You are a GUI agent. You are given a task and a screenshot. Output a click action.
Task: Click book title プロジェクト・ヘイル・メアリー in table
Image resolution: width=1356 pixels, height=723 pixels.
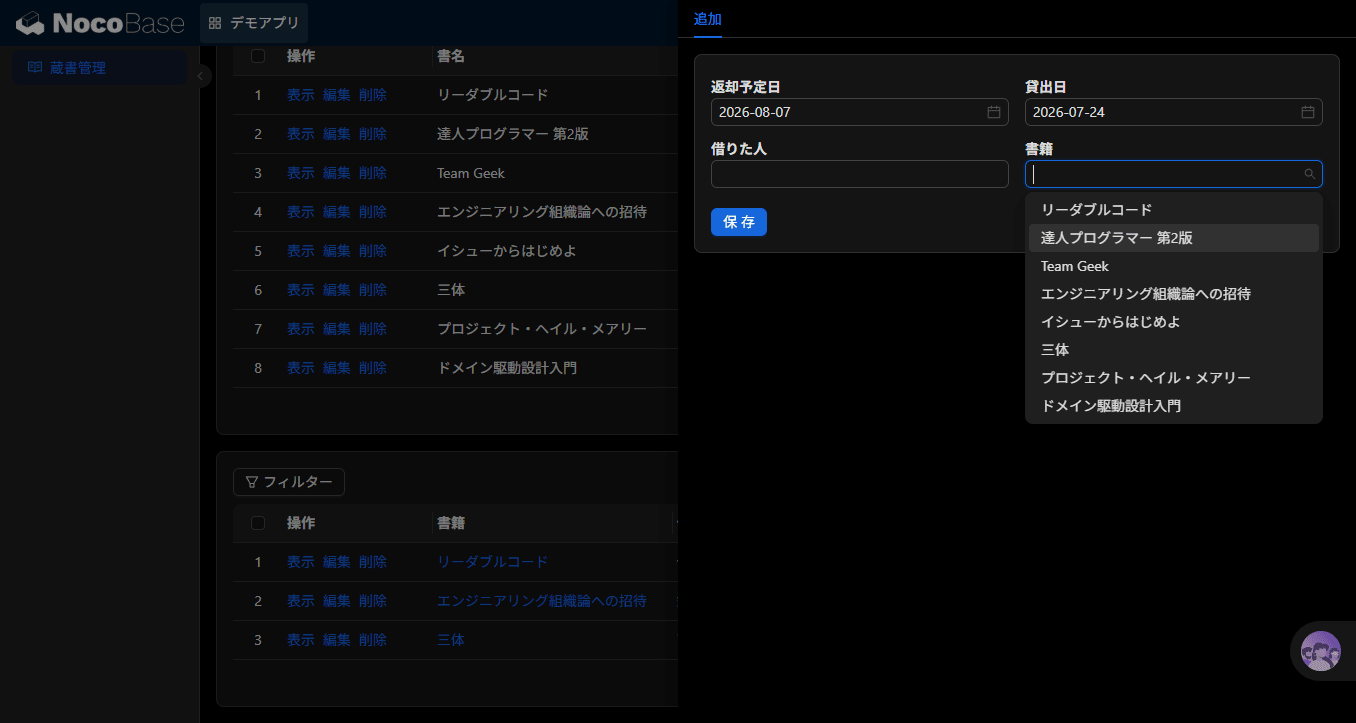[542, 329]
